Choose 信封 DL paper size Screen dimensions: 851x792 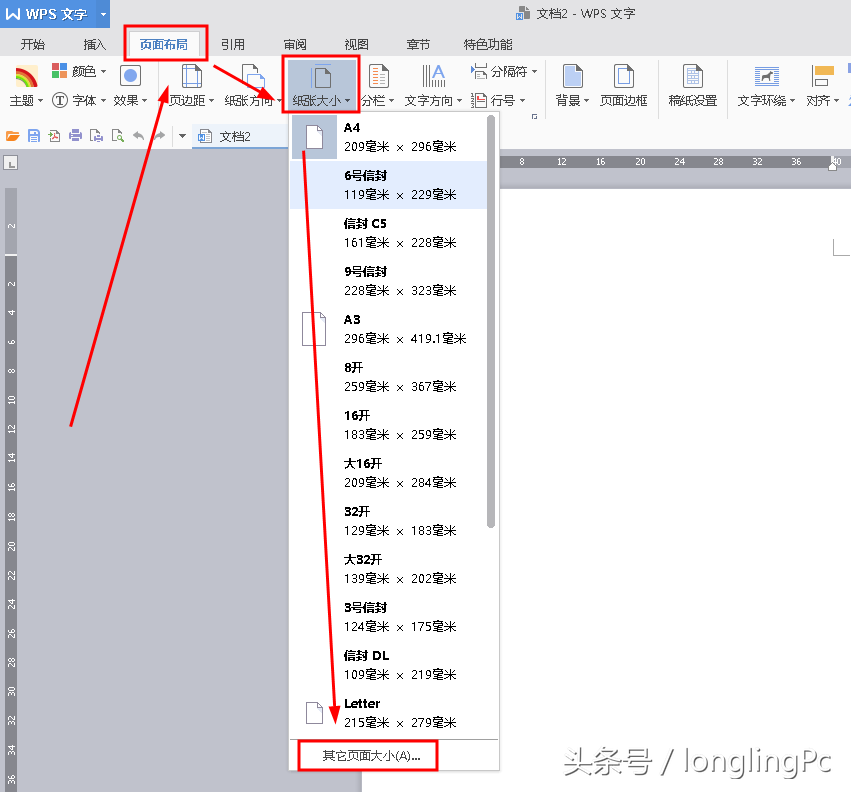[389, 665]
